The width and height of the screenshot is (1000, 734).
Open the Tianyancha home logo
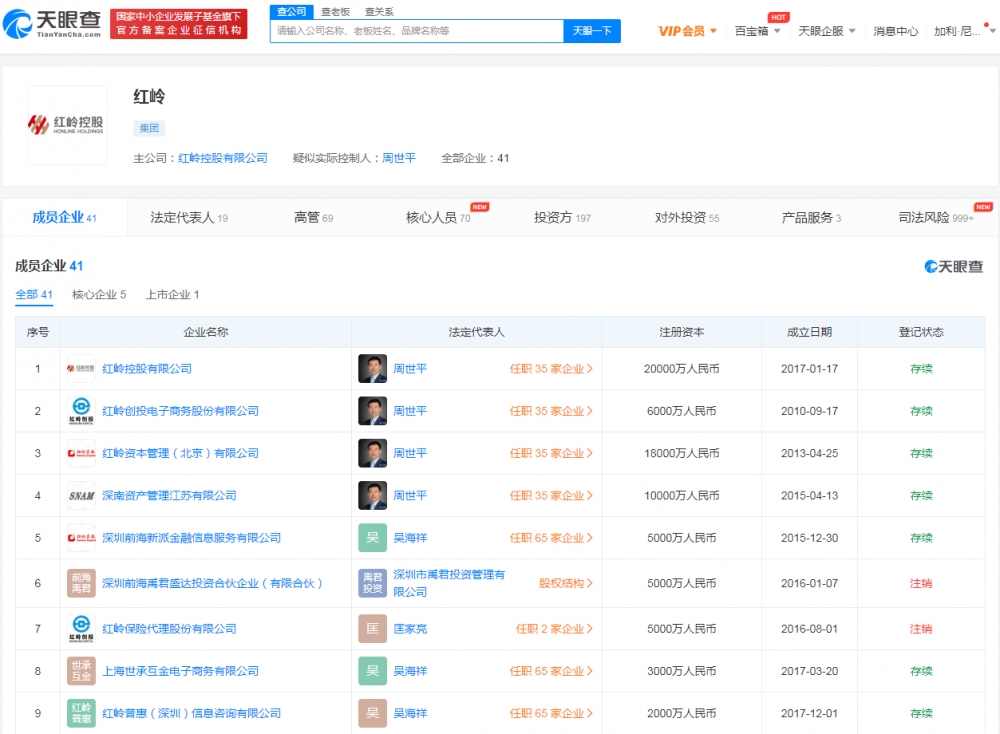click(52, 24)
